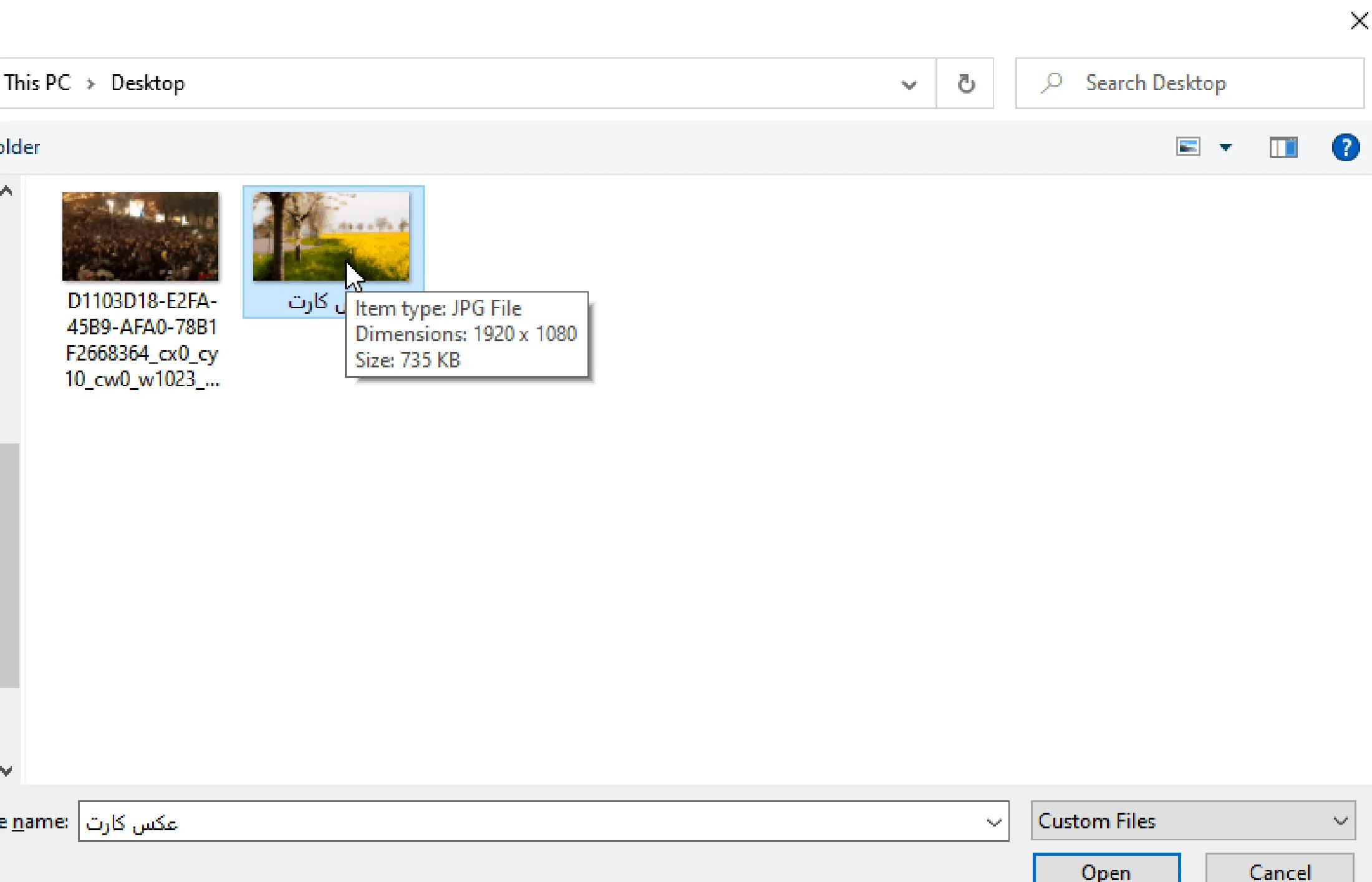This screenshot has width=1372, height=882.
Task: Click the navigation pane scrollbar thumb
Action: 9,565
